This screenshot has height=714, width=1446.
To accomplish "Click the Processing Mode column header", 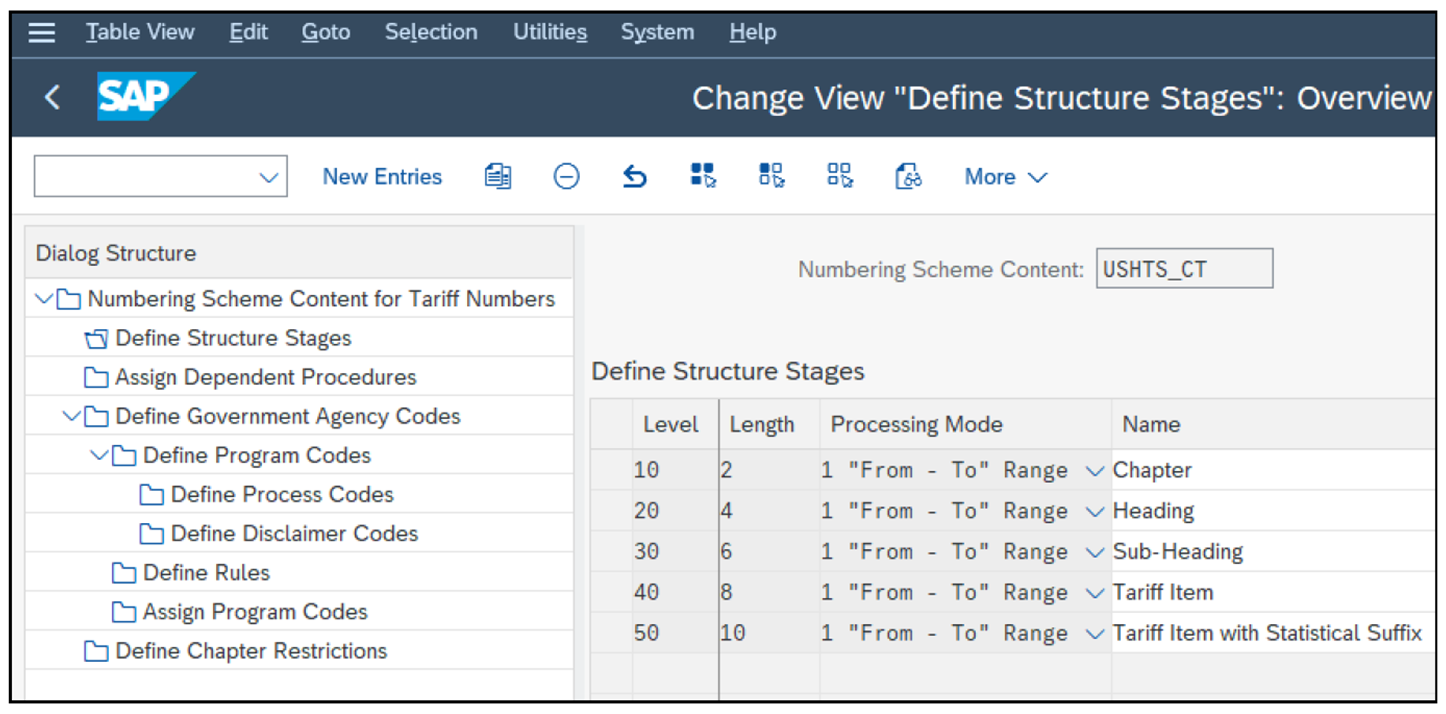I will click(x=965, y=425).
